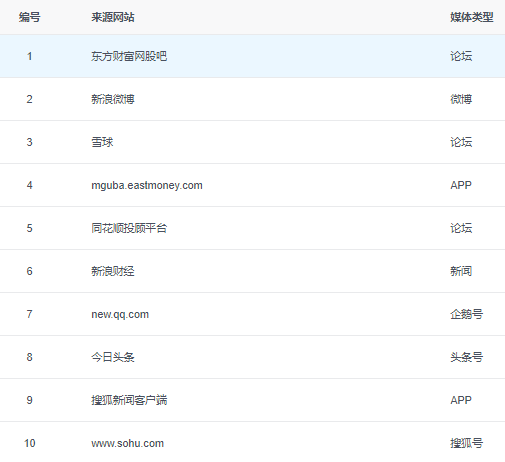The height and width of the screenshot is (462, 505).
Task: Click the 头条号 media type cell
Action: tap(466, 357)
